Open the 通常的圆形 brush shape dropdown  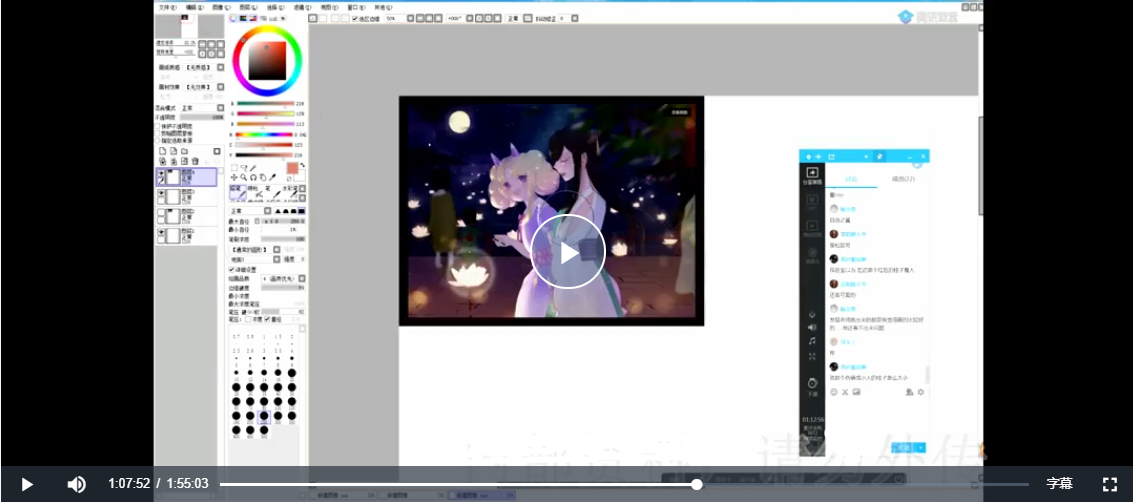coord(255,249)
